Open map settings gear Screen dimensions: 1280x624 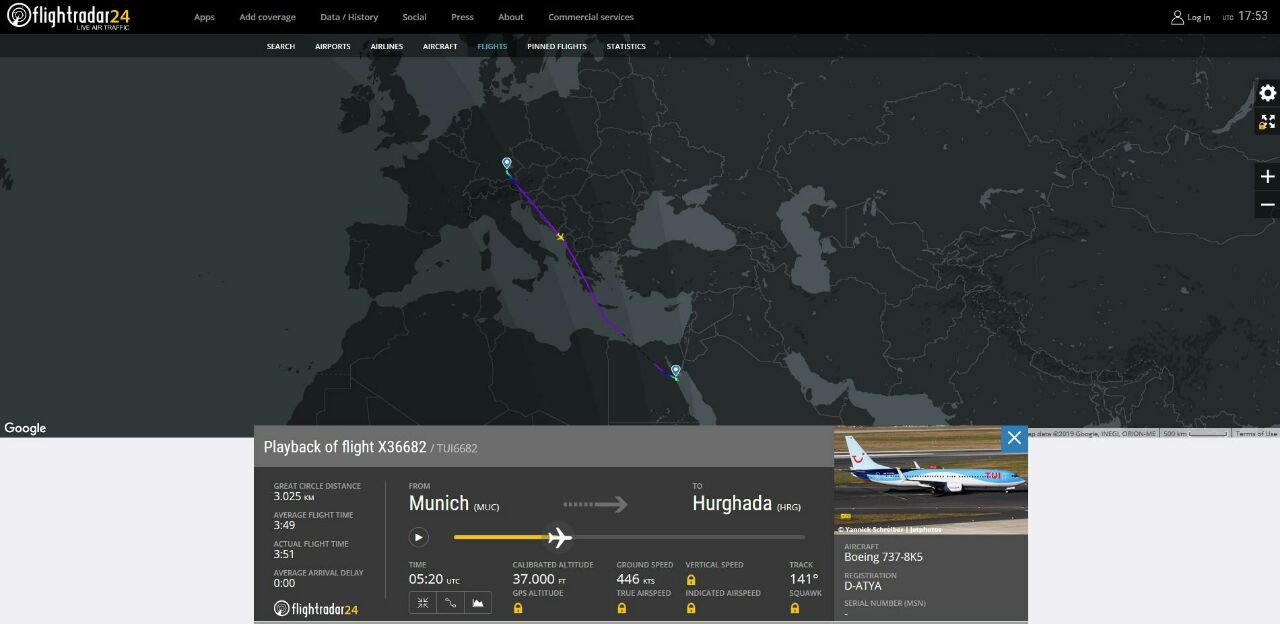pos(1267,93)
